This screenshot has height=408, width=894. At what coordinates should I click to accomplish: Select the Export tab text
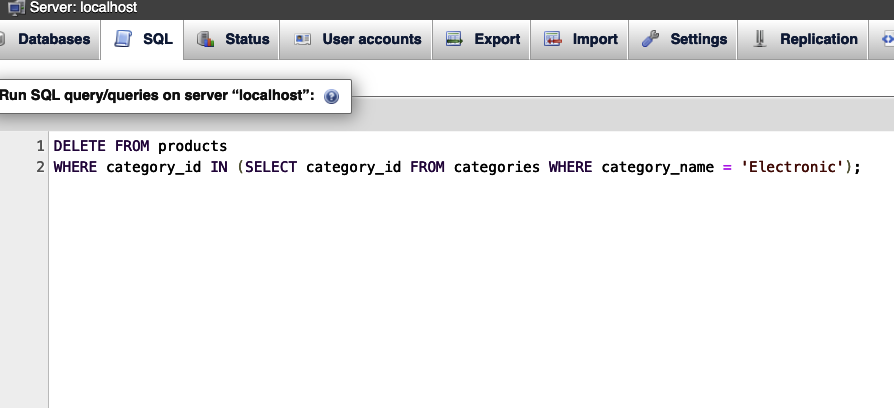[x=497, y=39]
